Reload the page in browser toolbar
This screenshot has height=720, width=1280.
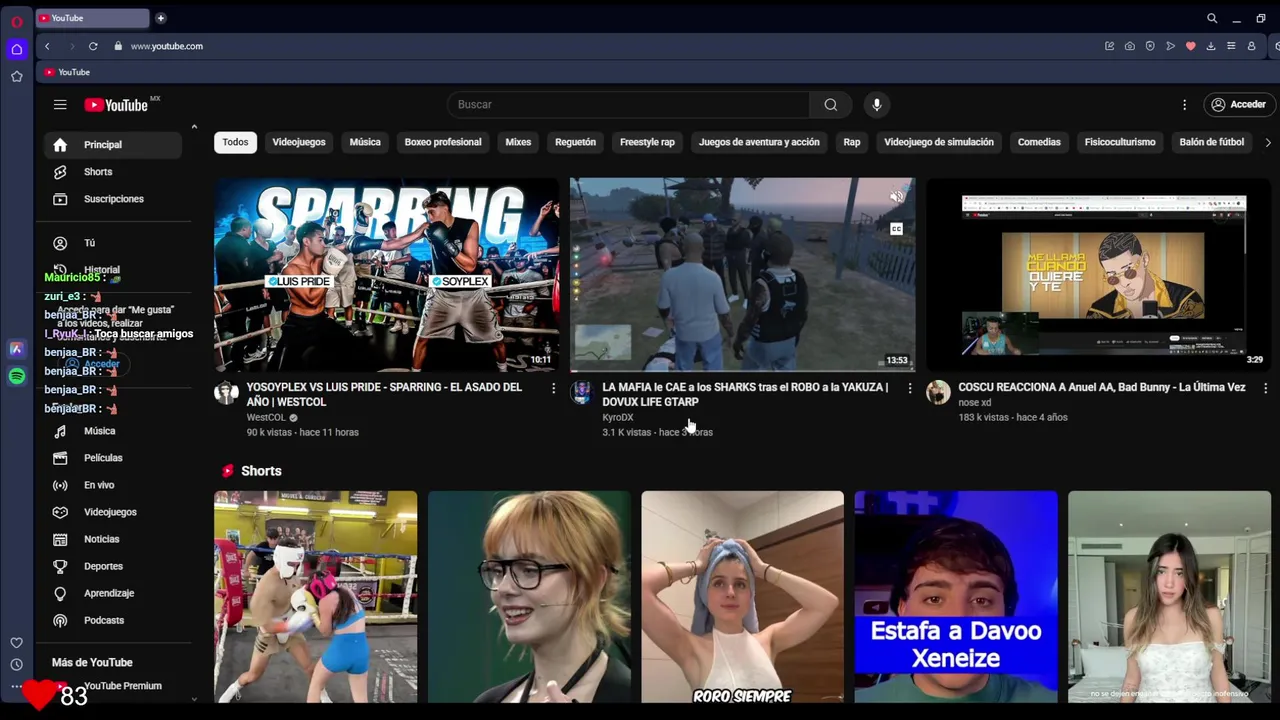click(93, 46)
